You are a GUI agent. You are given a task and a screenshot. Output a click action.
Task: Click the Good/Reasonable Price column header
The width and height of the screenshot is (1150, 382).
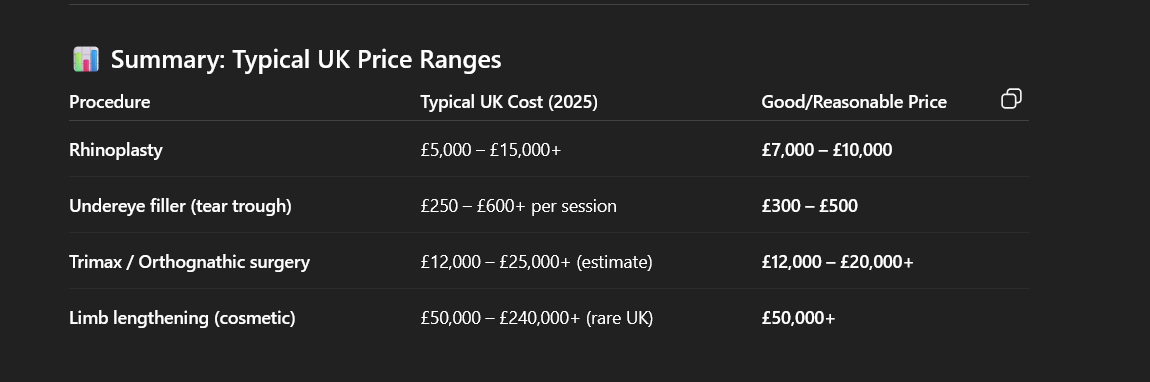point(854,102)
